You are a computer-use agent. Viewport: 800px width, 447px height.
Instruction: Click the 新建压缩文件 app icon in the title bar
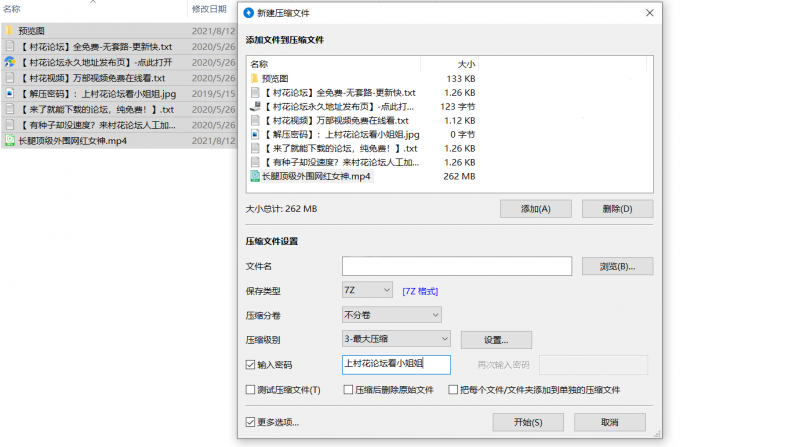pos(248,13)
